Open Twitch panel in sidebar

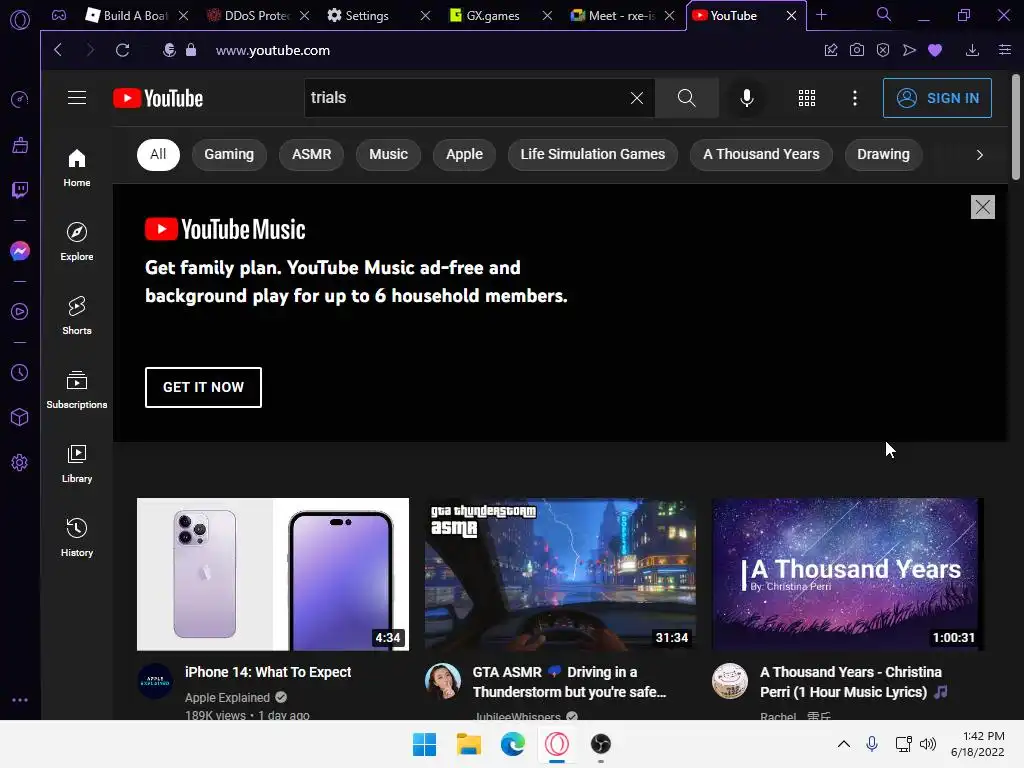pyautogui.click(x=20, y=190)
